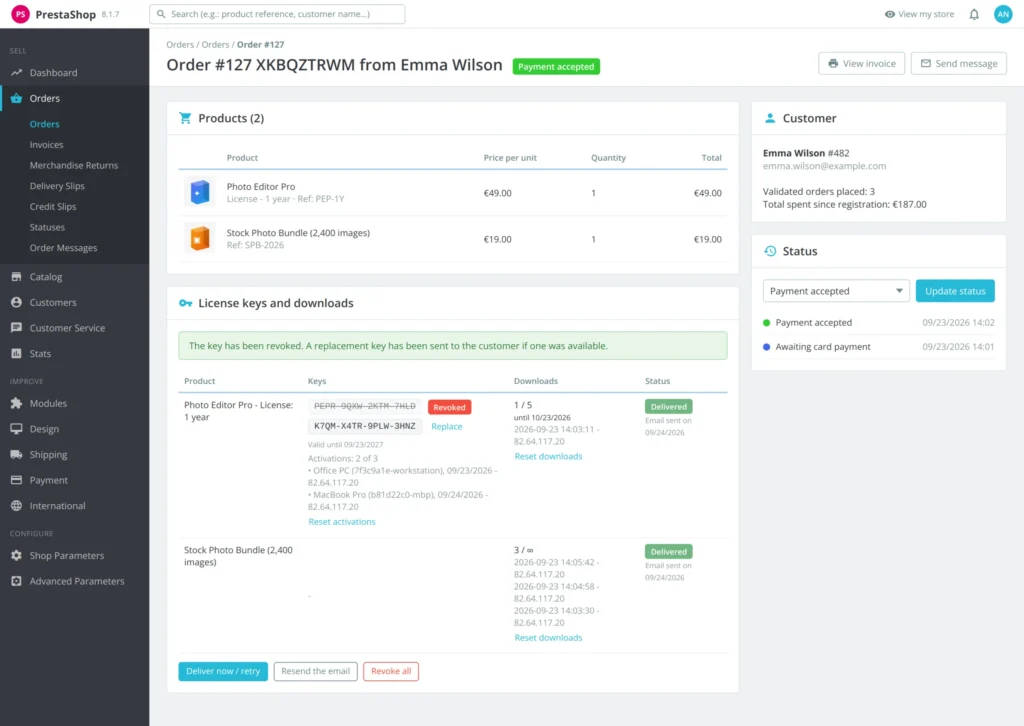Click the Price per unit column header
Image resolution: width=1024 pixels, height=726 pixels.
(510, 158)
